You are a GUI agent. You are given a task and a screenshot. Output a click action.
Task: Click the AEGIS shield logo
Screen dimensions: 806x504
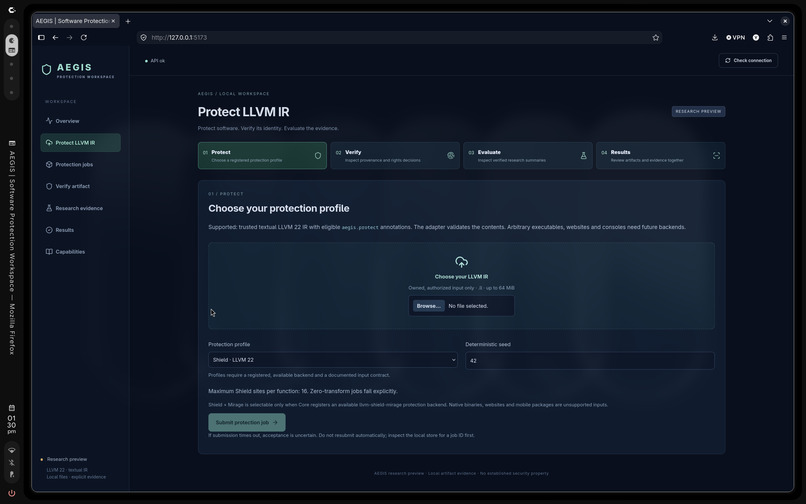pyautogui.click(x=46, y=69)
